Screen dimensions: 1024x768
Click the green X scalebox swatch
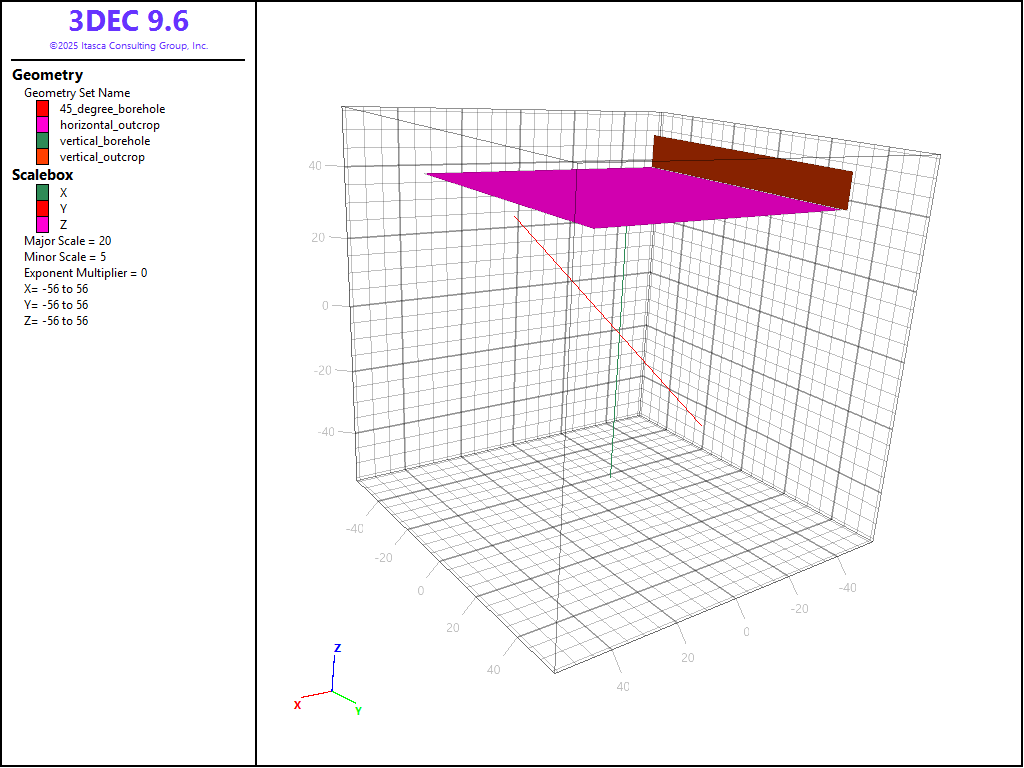coord(43,192)
